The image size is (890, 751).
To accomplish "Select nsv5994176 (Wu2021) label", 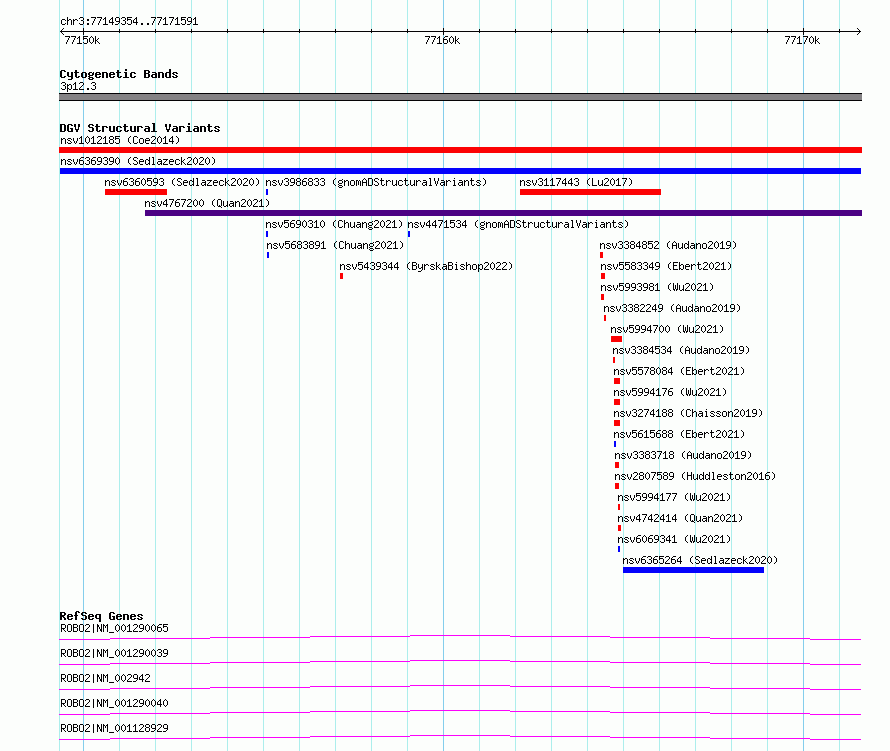I will [x=670, y=392].
